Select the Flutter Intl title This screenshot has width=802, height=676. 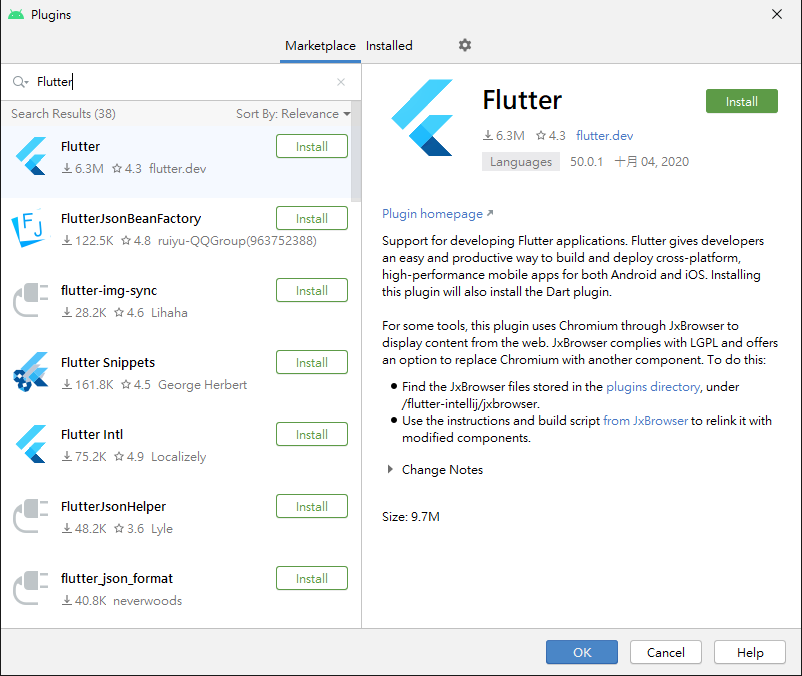click(92, 435)
